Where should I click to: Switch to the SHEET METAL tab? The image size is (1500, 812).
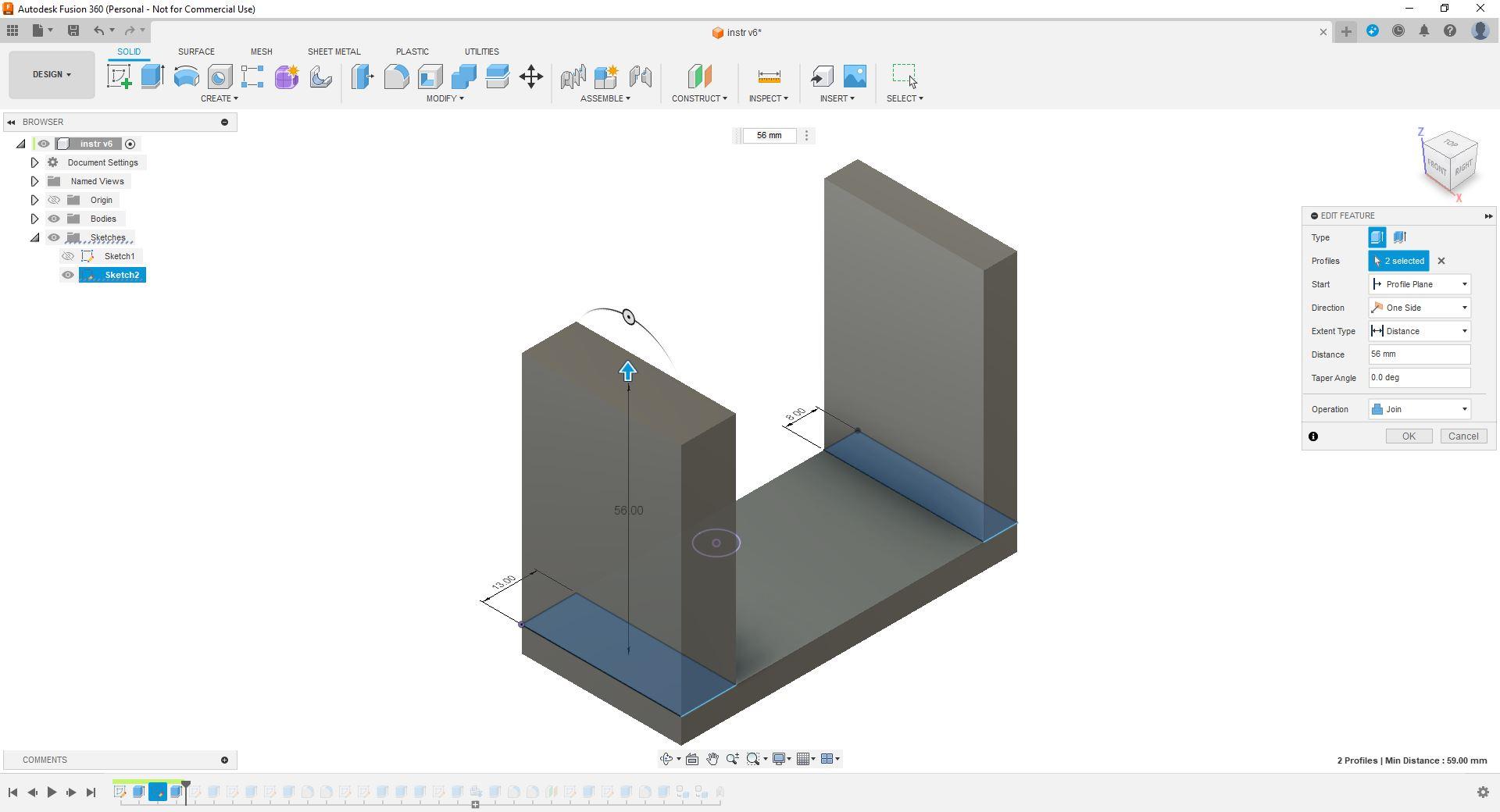point(334,52)
